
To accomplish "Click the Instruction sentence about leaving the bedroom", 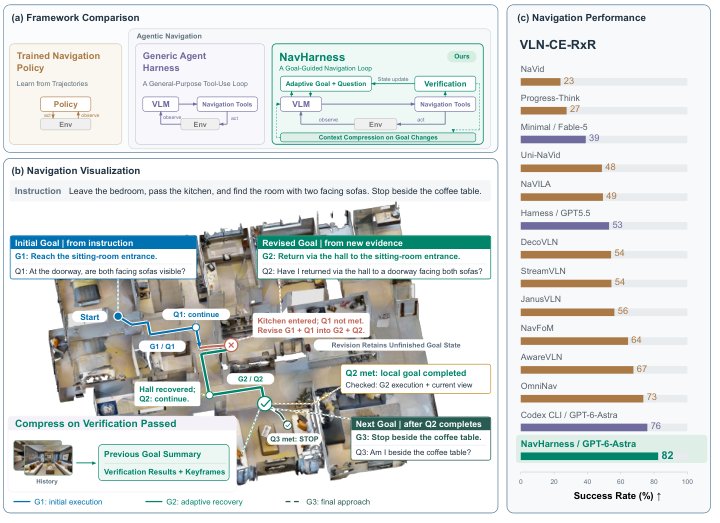I will pos(275,191).
